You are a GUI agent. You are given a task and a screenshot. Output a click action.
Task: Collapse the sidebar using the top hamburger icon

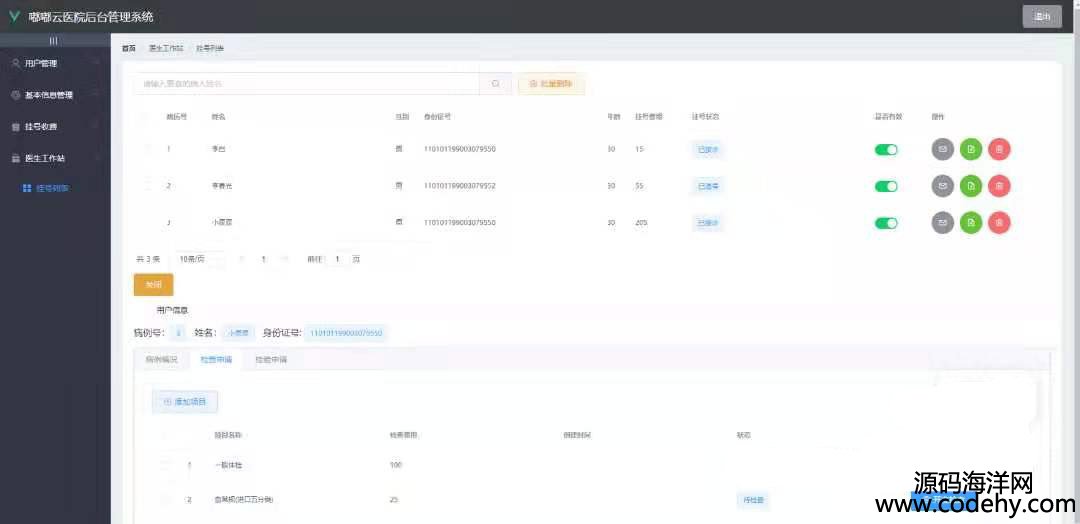coord(53,41)
